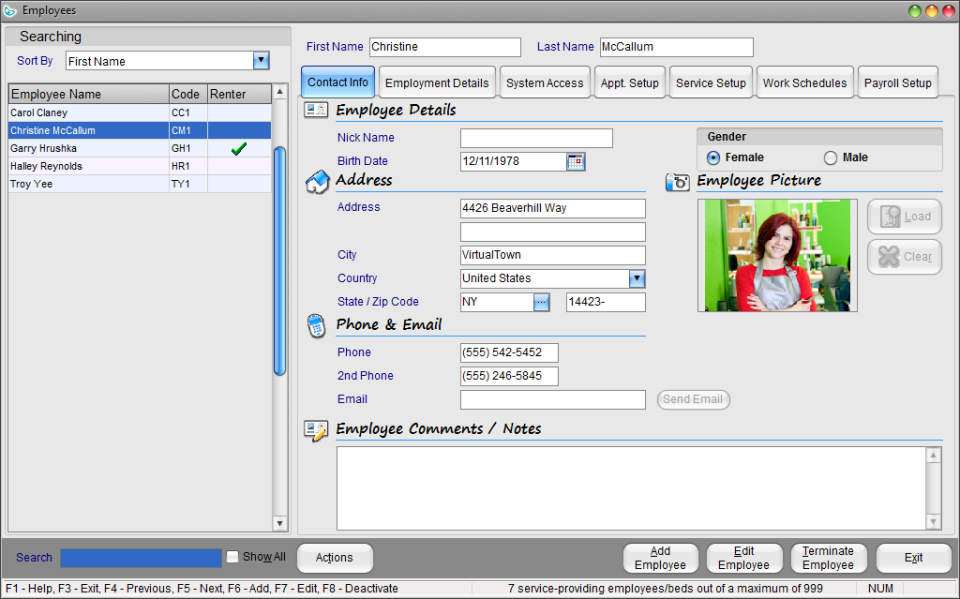Click the Employee Name column header
Image resolution: width=960 pixels, height=599 pixels.
coord(89,94)
